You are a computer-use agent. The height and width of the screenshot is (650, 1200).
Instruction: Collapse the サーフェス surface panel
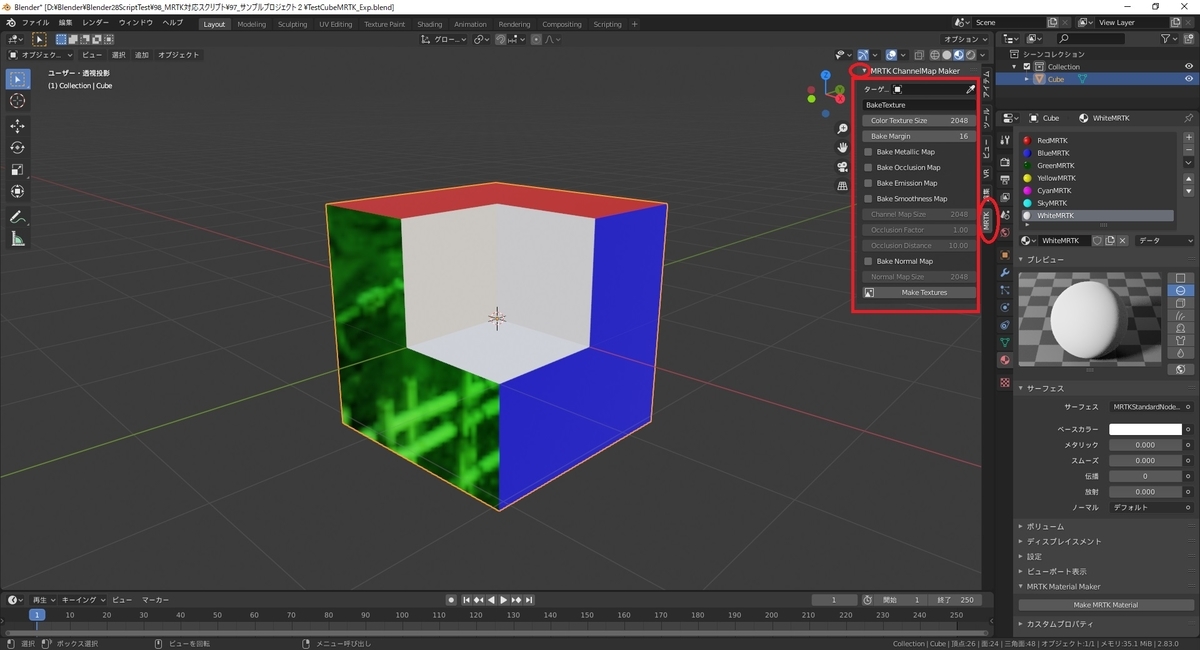click(x=1021, y=388)
